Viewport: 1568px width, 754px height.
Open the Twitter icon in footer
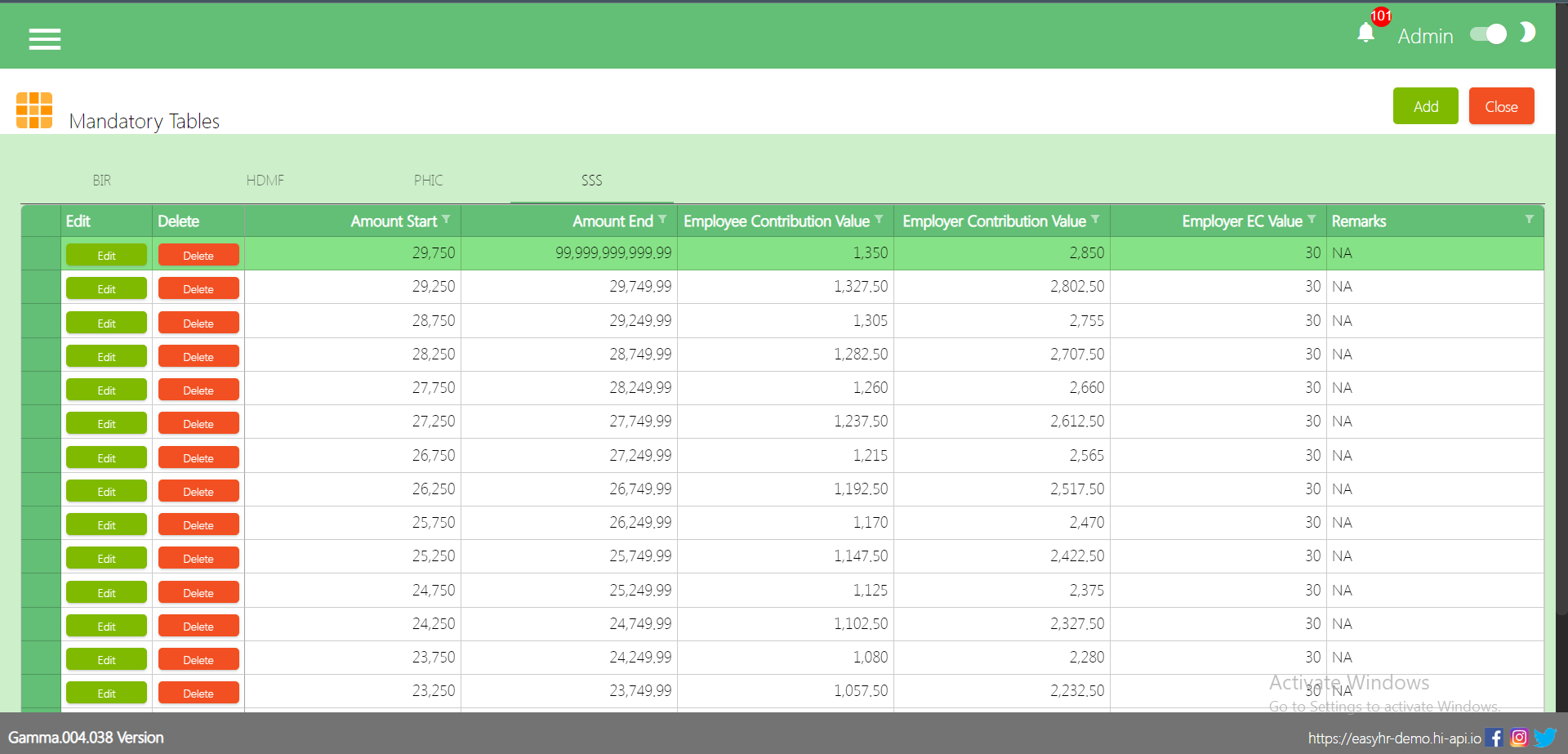[1546, 738]
